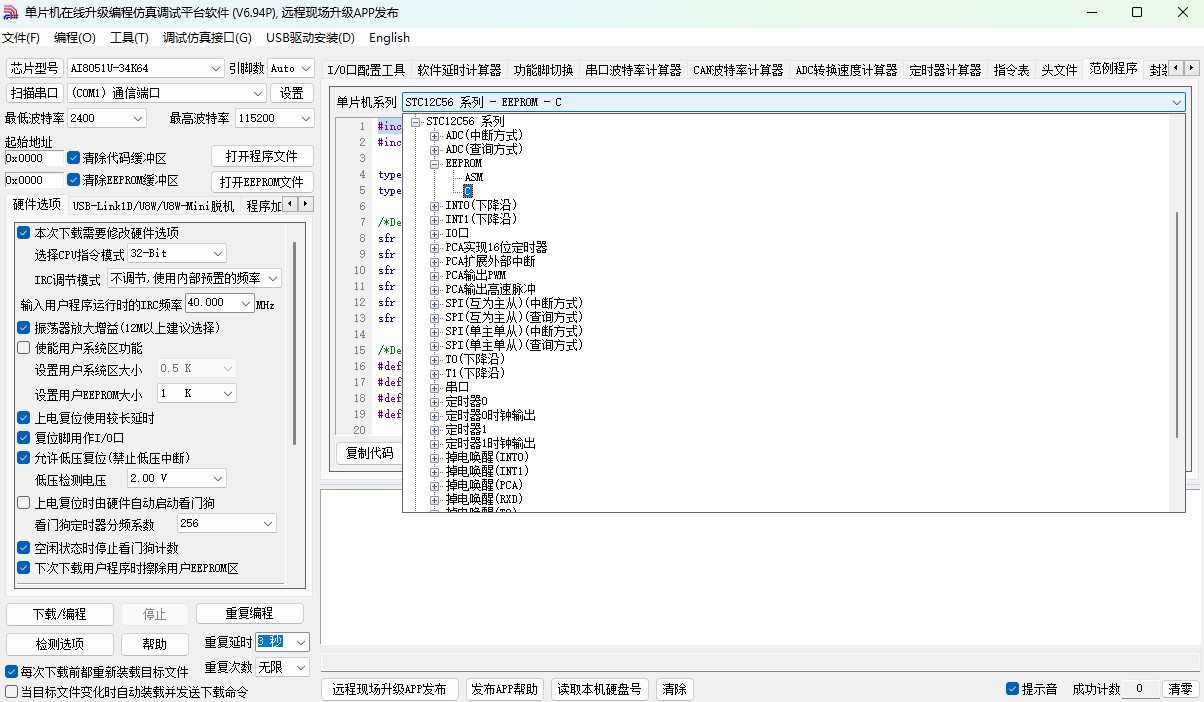The image size is (1204, 702).
Task: Toggle 复位脚用作I/O口 checkbox
Action: [x=24, y=438]
